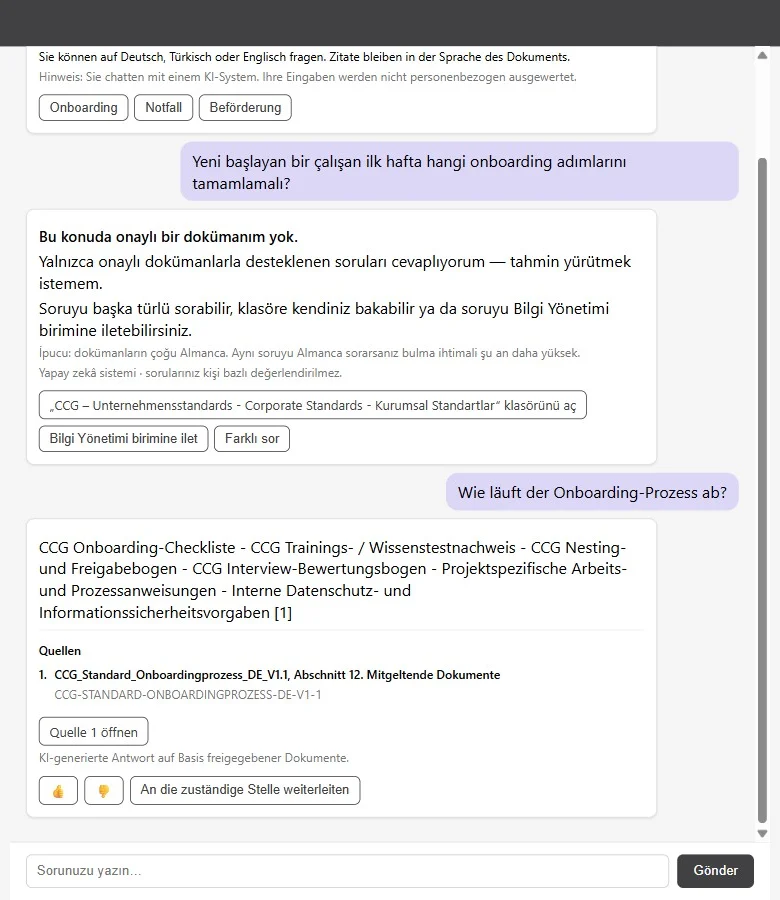Open source with Quelle 1 öffnen

(x=94, y=732)
